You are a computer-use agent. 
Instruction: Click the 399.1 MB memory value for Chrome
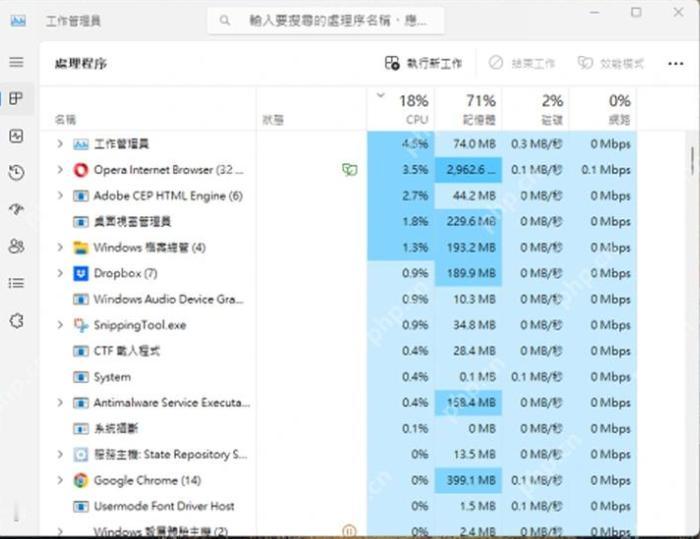(x=468, y=480)
